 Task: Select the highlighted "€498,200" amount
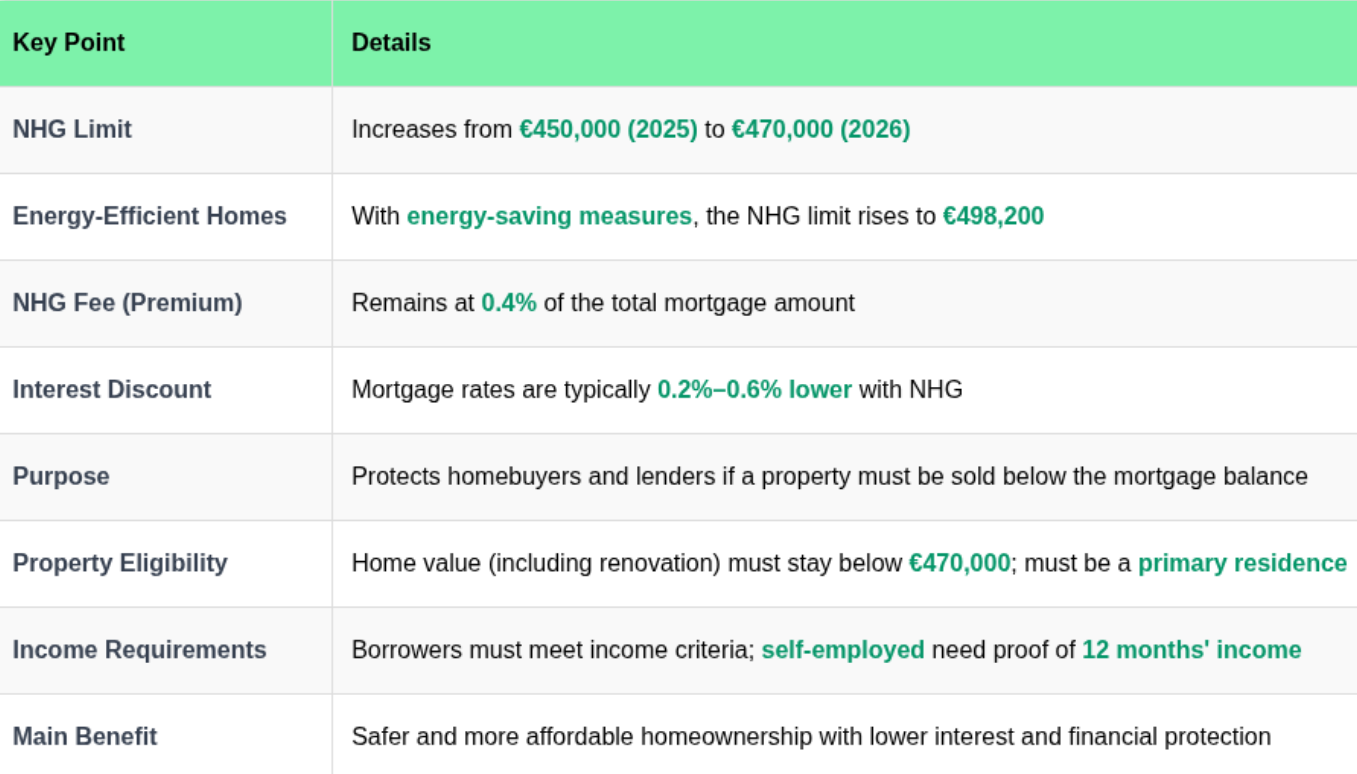point(993,216)
